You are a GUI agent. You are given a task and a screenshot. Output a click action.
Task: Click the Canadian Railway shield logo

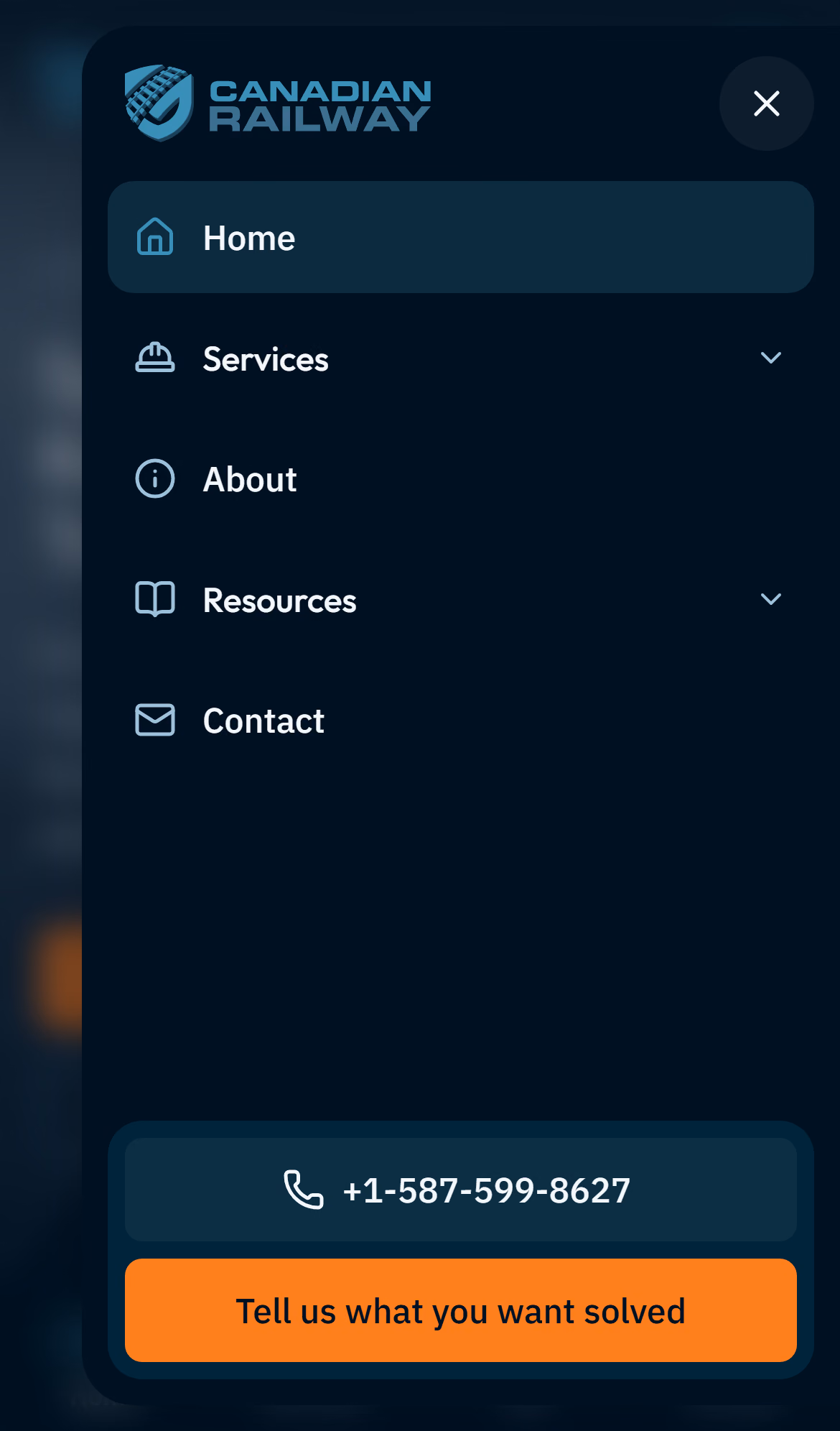(x=159, y=103)
